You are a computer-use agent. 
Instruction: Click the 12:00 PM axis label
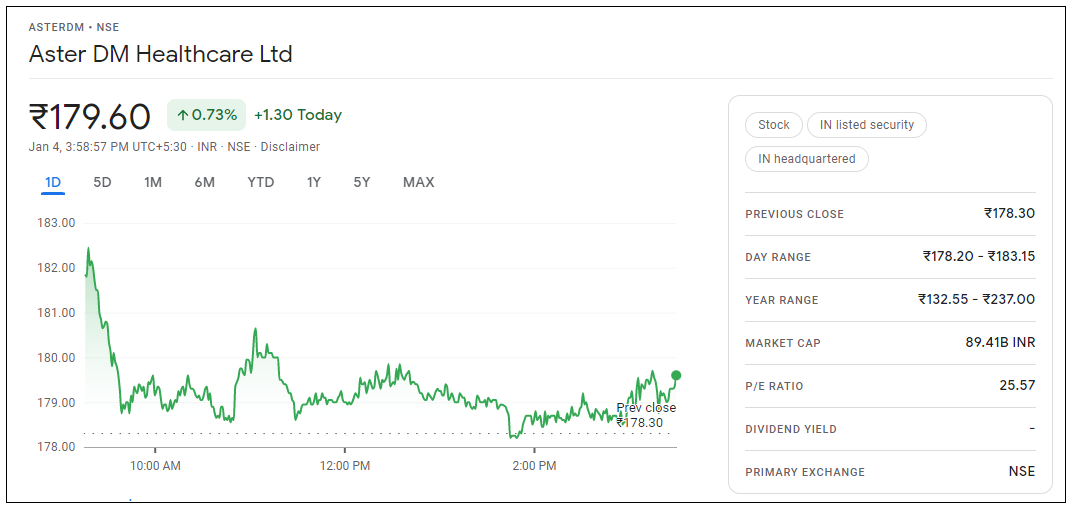point(345,467)
